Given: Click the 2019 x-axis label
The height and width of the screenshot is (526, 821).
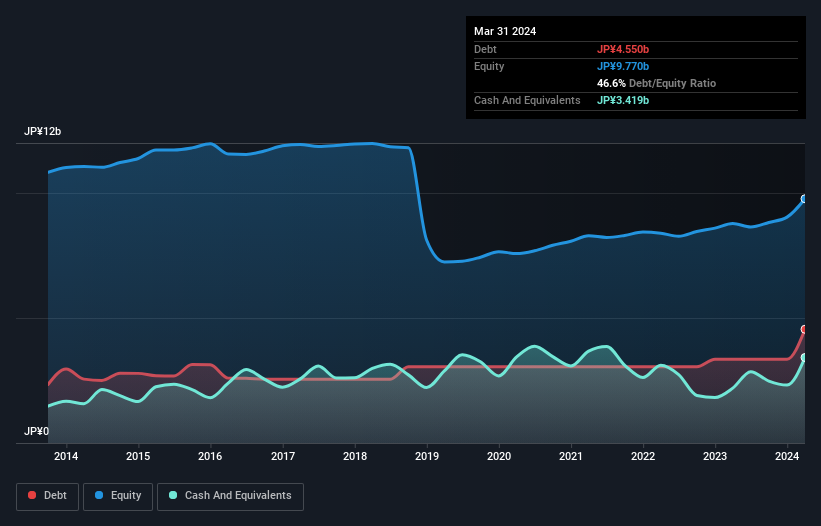Looking at the screenshot, I should [x=427, y=456].
